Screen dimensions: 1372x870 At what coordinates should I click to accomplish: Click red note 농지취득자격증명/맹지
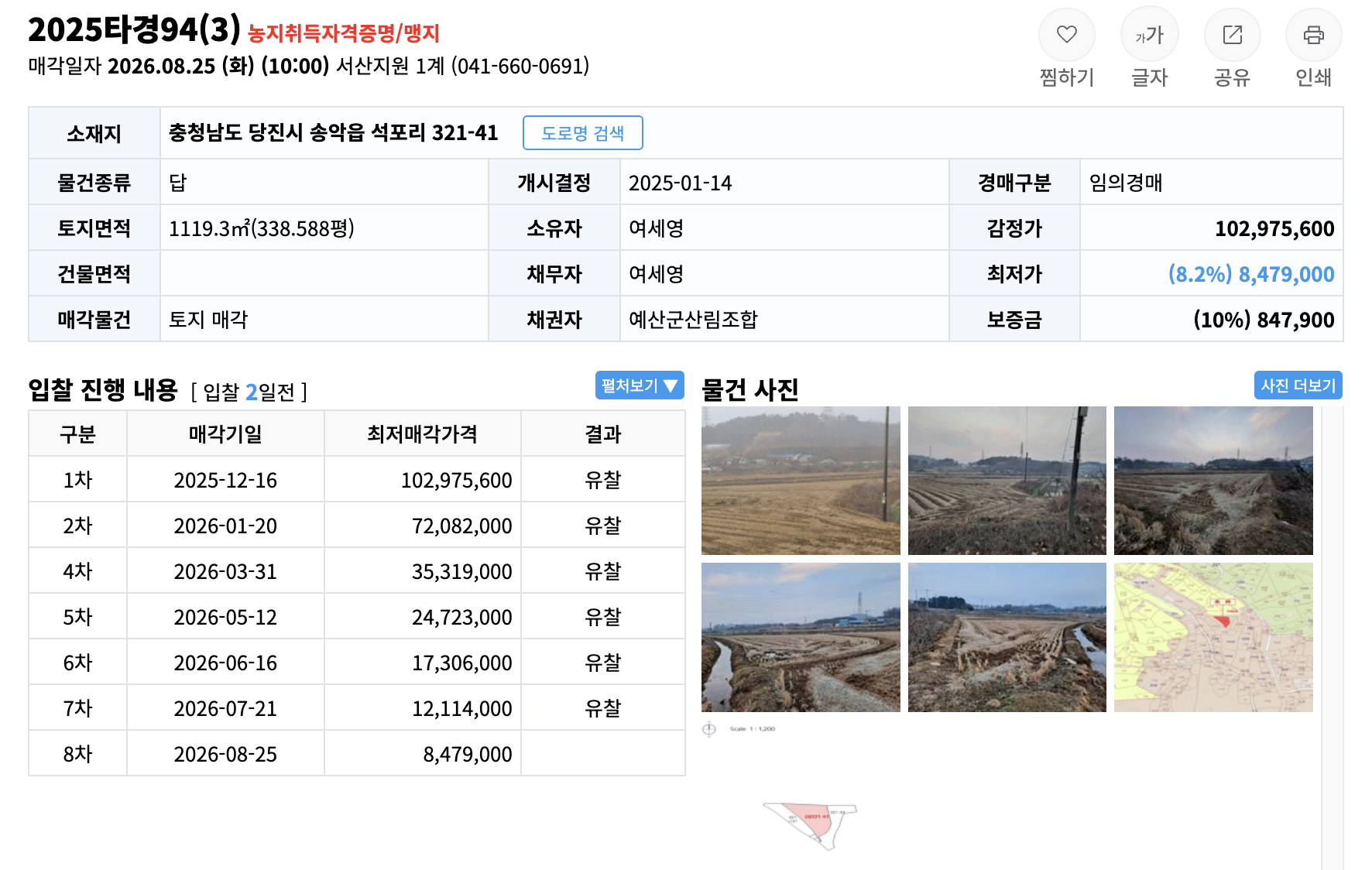[x=344, y=33]
